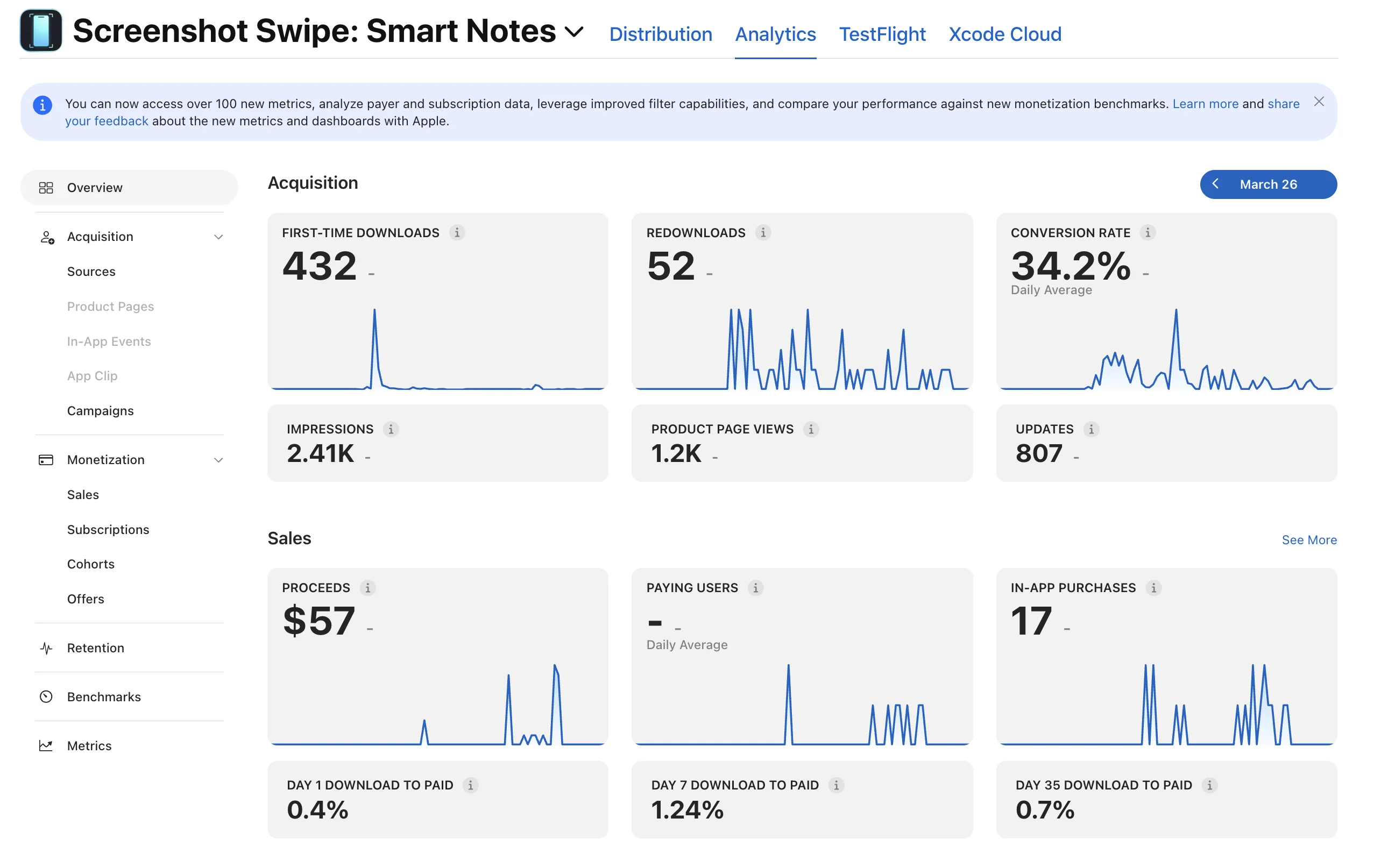Go to the Xcode Cloud tab

coord(1004,34)
